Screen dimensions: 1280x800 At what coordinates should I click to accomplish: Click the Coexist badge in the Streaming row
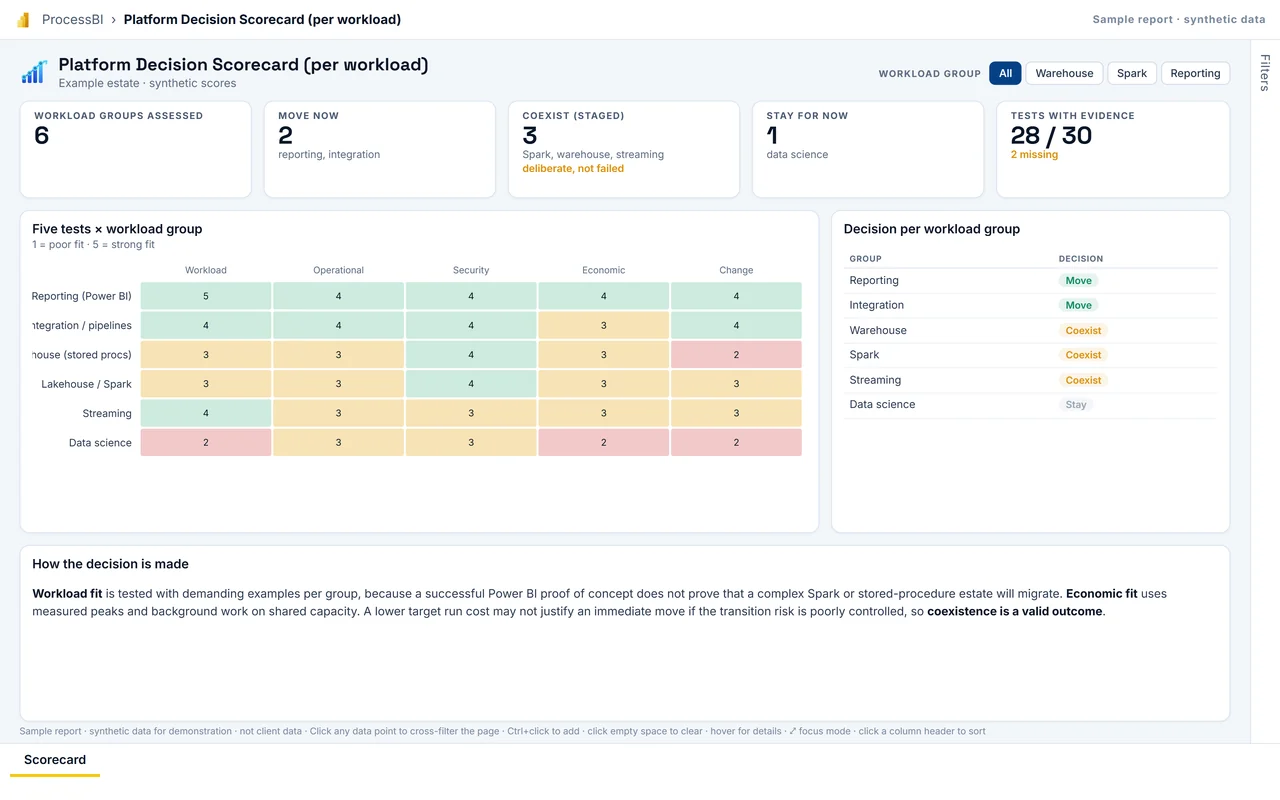click(x=1083, y=380)
